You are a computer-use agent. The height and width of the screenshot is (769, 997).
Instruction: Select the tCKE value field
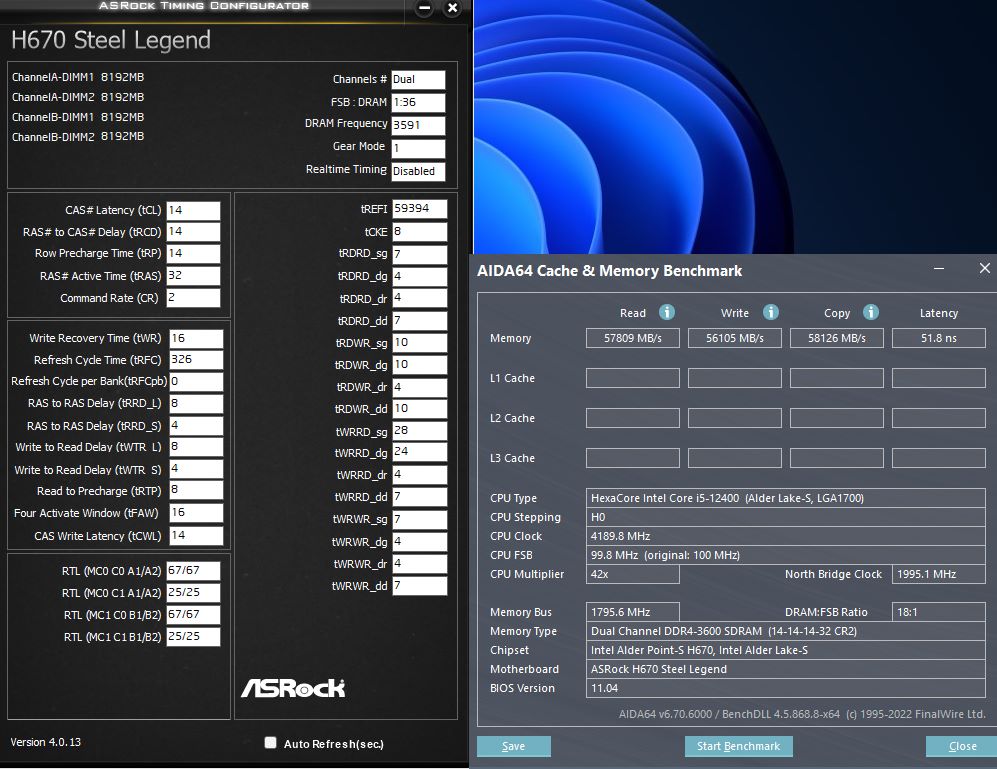(x=420, y=232)
